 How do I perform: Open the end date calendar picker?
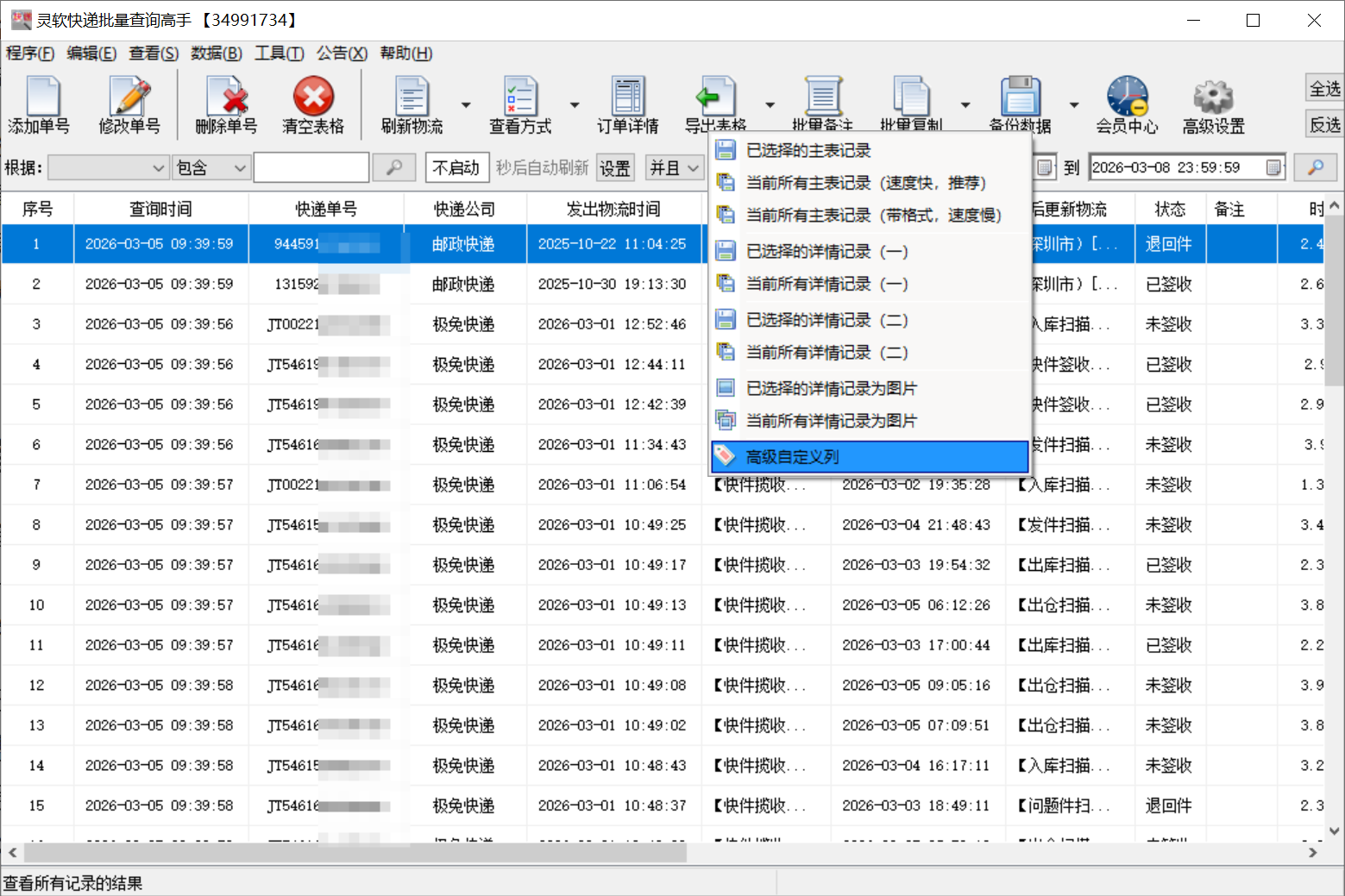tap(1274, 167)
